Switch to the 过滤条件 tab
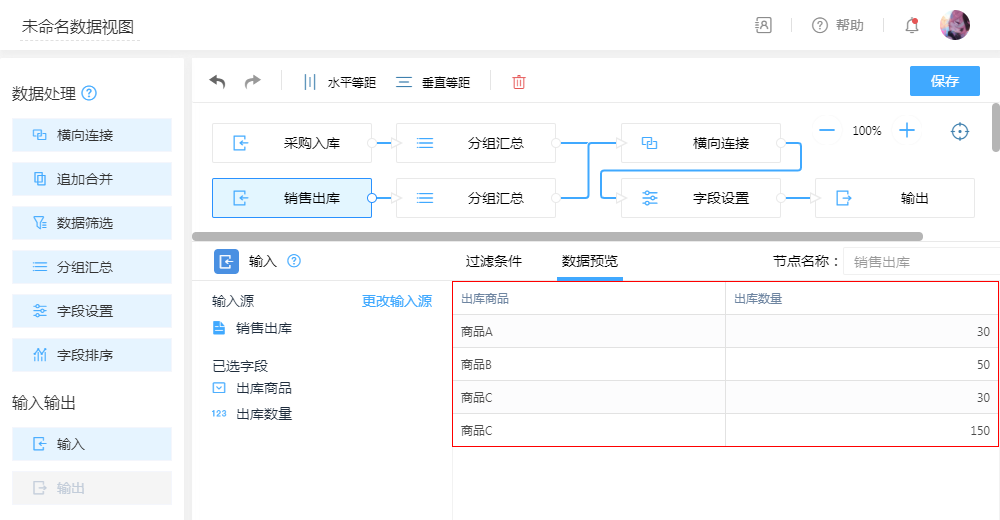 (493, 262)
